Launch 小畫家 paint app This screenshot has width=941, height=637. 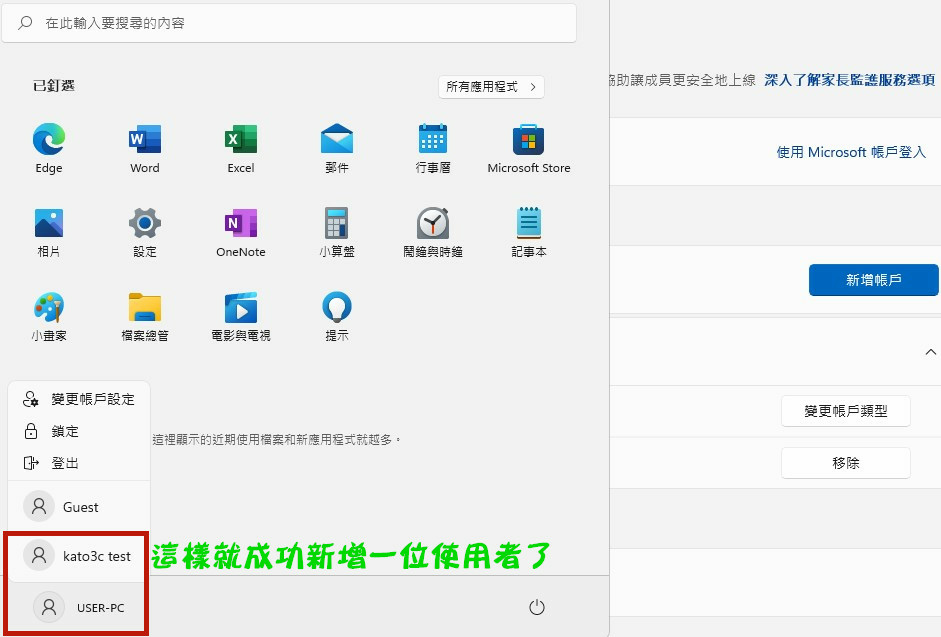[49, 316]
